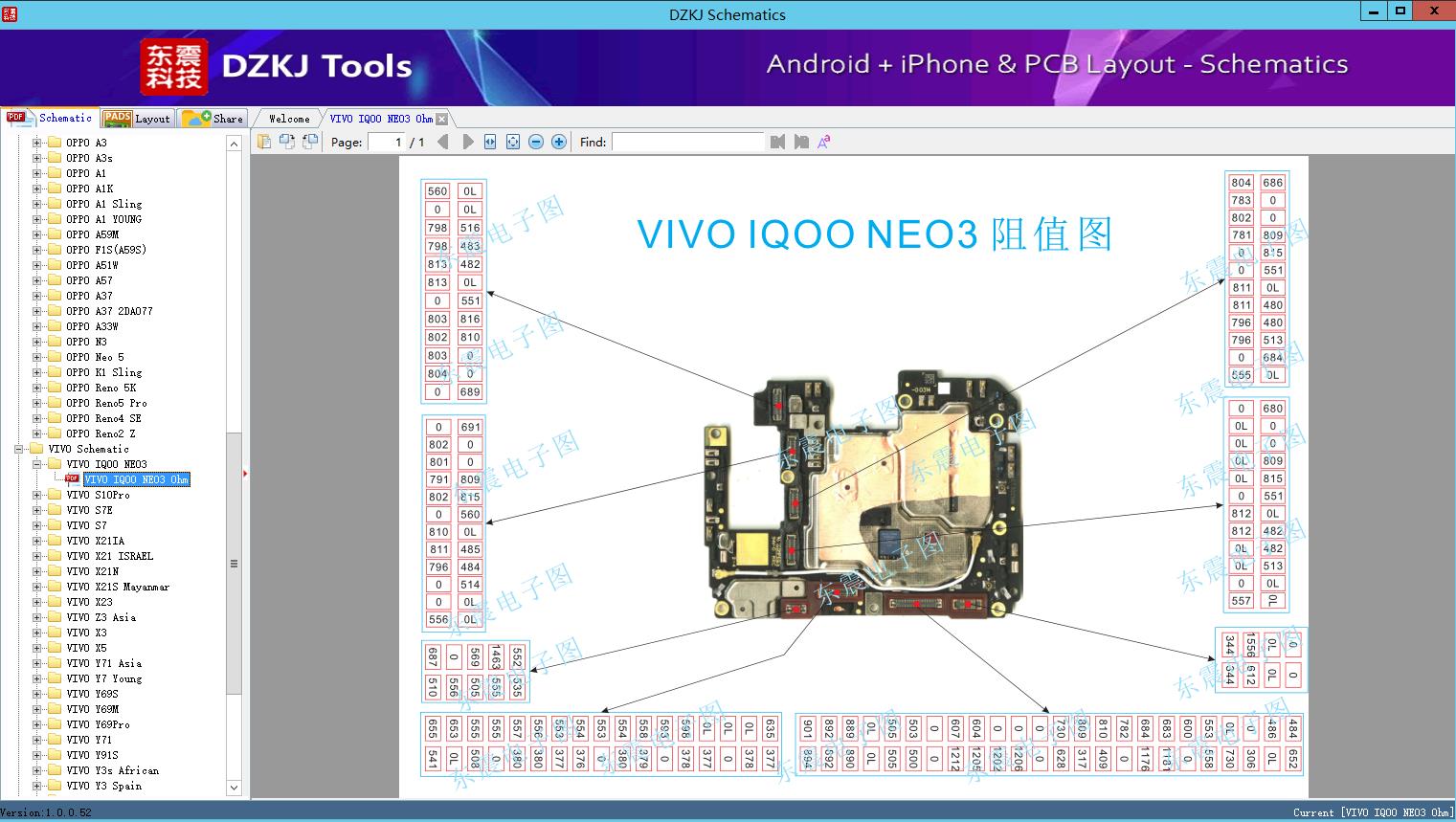1456x822 pixels.
Task: Expand the VIVO Y3 Spain folder
Action: pos(37,786)
